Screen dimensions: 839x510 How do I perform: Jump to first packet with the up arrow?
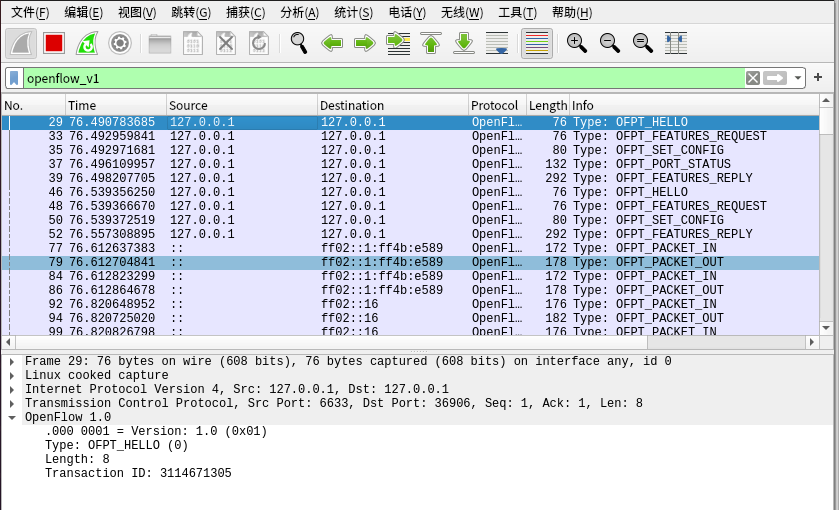(431, 43)
